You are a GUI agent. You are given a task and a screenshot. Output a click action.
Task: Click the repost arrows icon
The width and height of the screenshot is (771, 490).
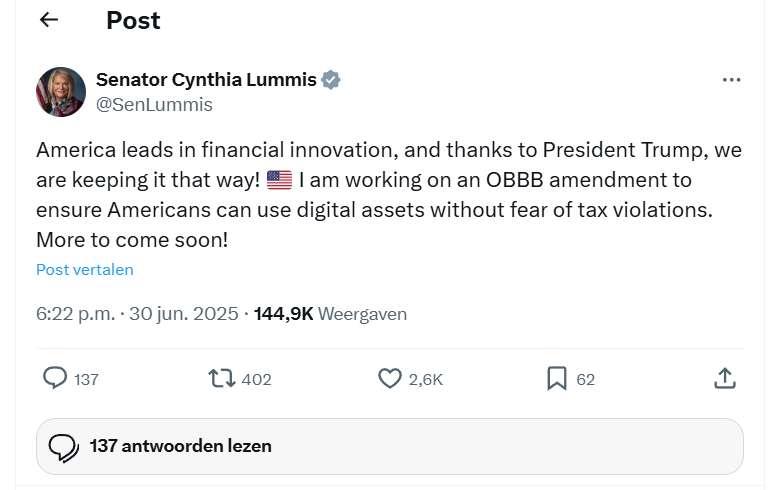coord(221,378)
